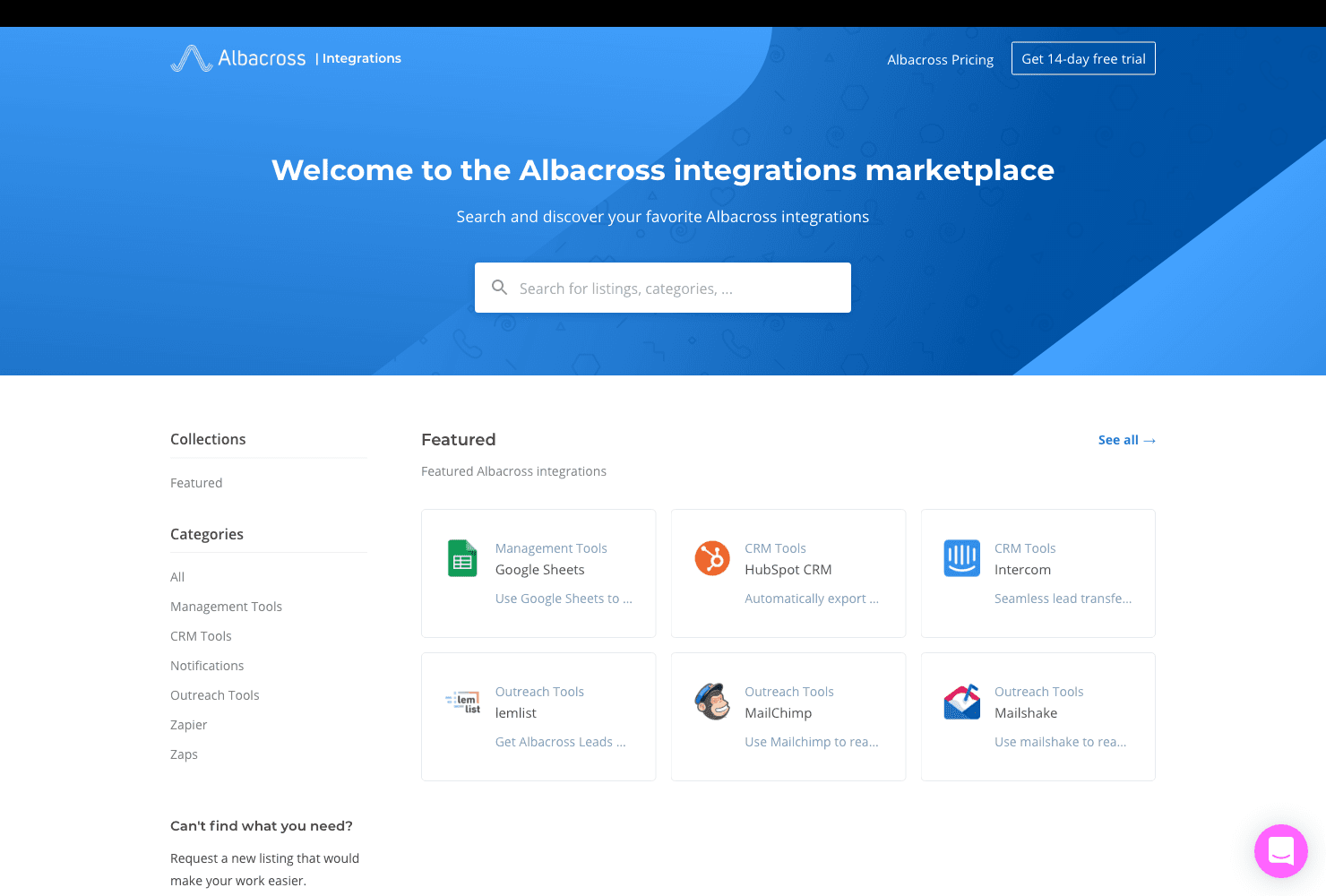Click the Albacross logo

click(238, 58)
